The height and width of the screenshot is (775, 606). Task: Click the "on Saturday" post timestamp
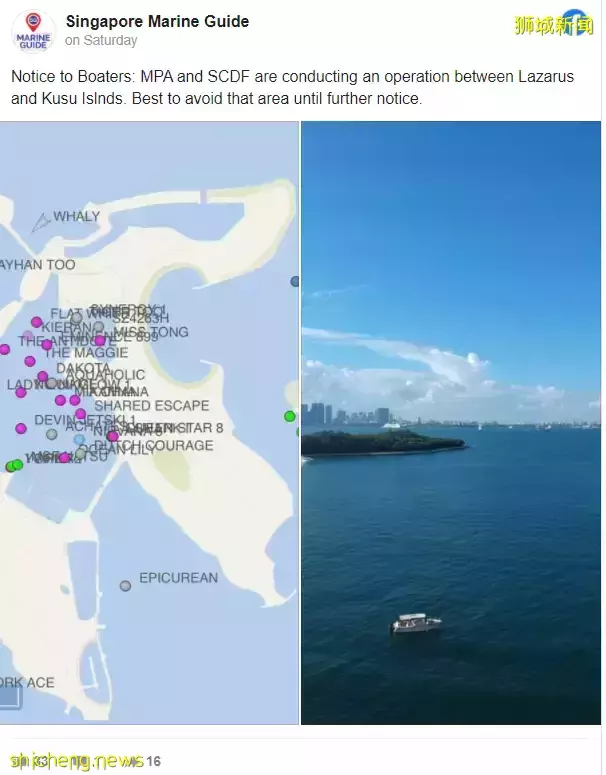pos(101,41)
